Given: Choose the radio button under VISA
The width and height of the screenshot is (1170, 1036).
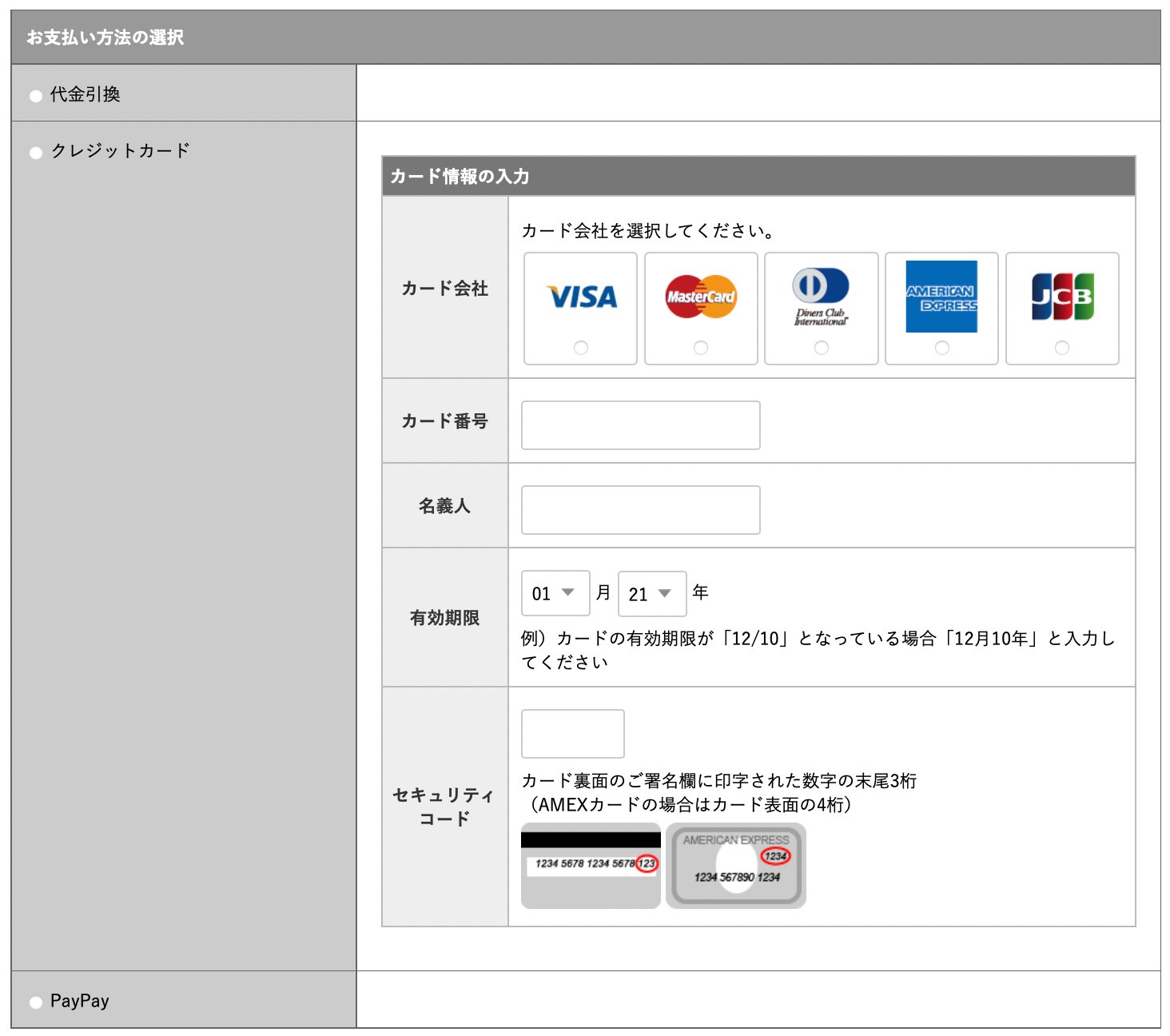Looking at the screenshot, I should click(x=581, y=348).
